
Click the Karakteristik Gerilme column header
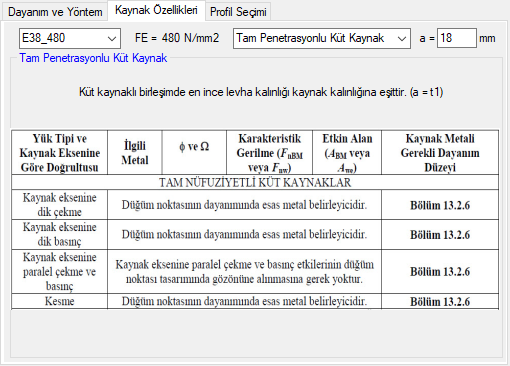coord(270,153)
